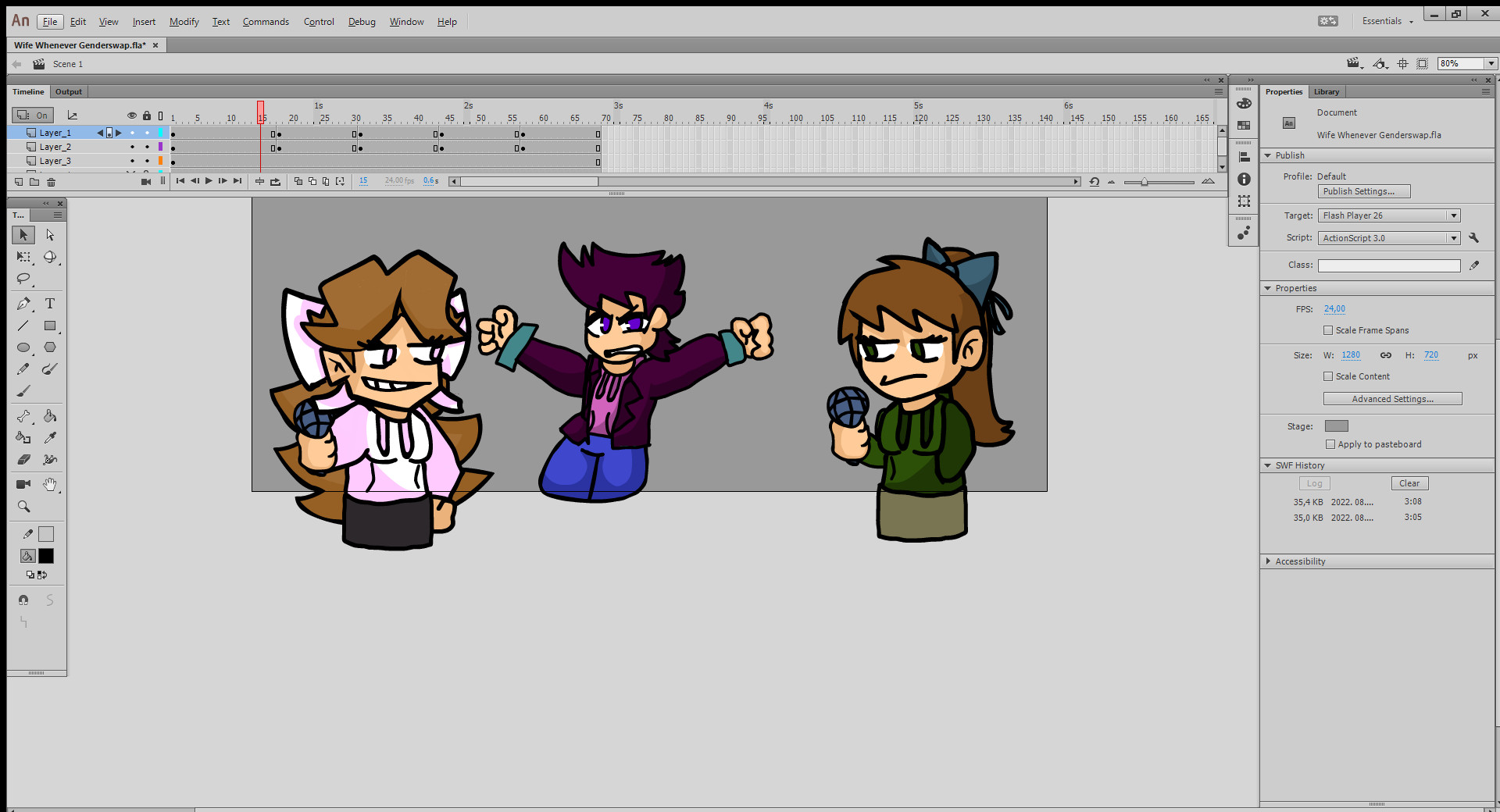The image size is (1500, 812).
Task: Select the Paint Bucket tool
Action: coord(50,416)
